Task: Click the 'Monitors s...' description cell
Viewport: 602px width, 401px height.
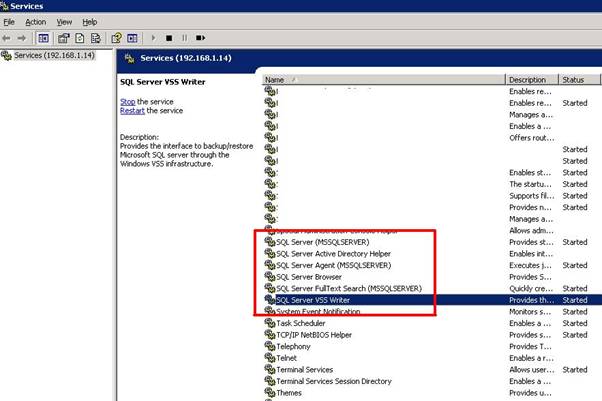Action: click(x=530, y=312)
